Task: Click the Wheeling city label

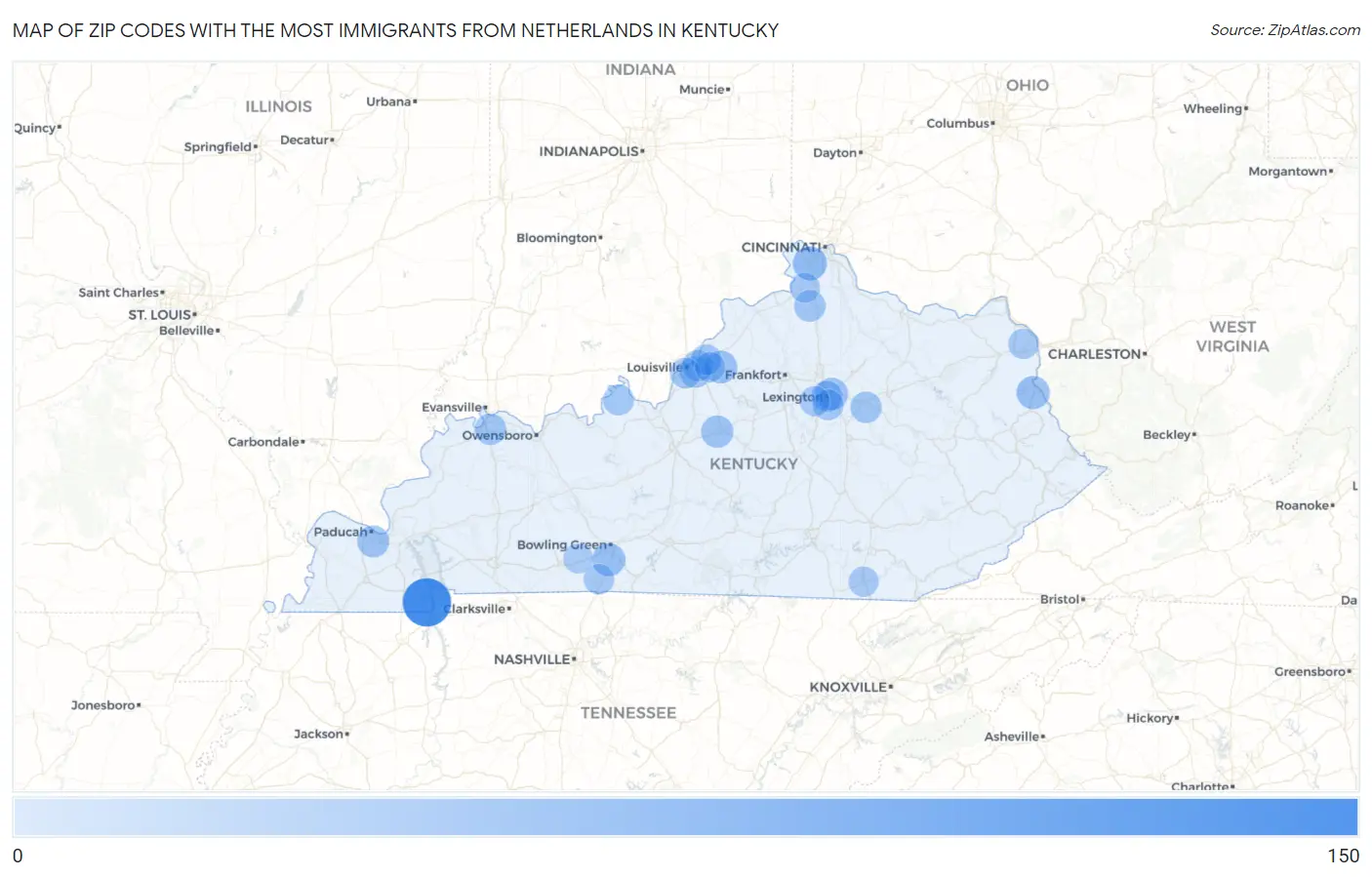Action: tap(1215, 109)
